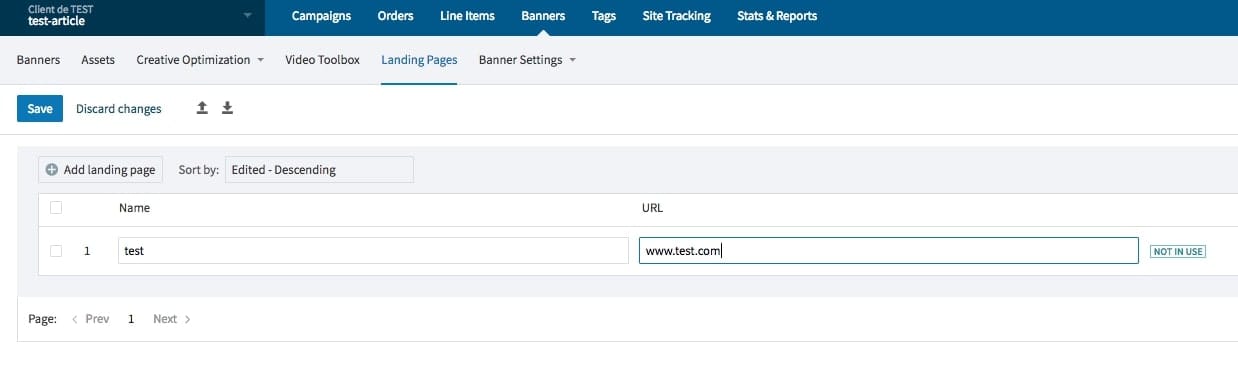Open the Tags menu

[x=604, y=16]
